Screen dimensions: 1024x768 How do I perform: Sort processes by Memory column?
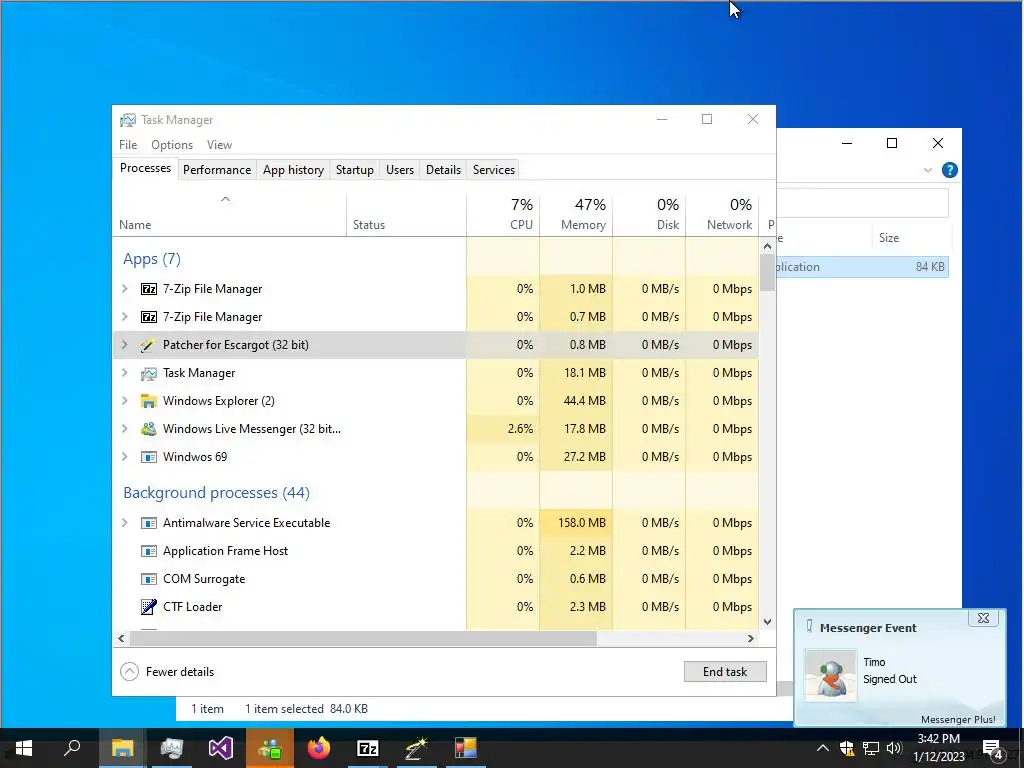click(576, 216)
